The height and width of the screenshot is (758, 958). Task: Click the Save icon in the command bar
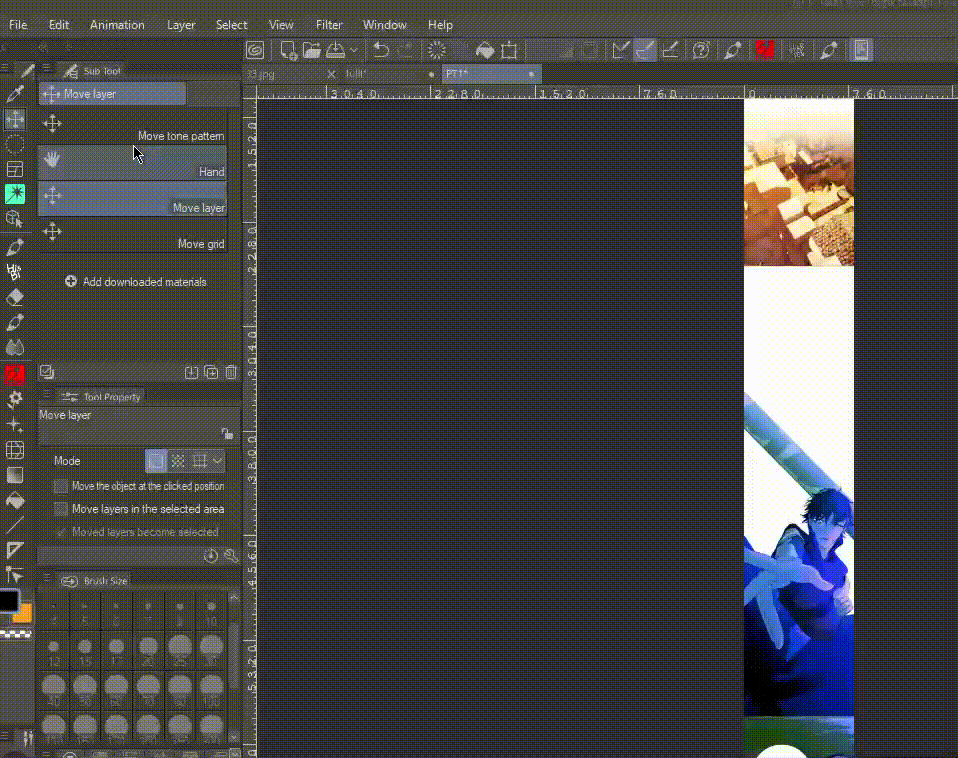(x=335, y=50)
